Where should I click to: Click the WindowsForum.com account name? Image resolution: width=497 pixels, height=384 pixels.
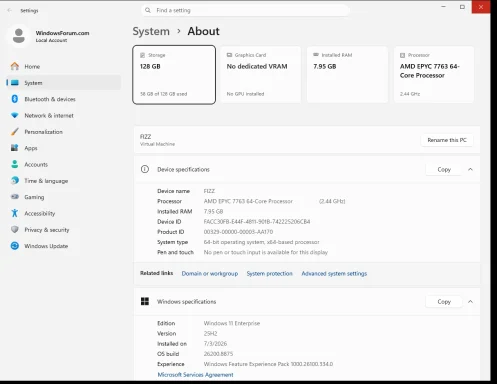coord(62,33)
